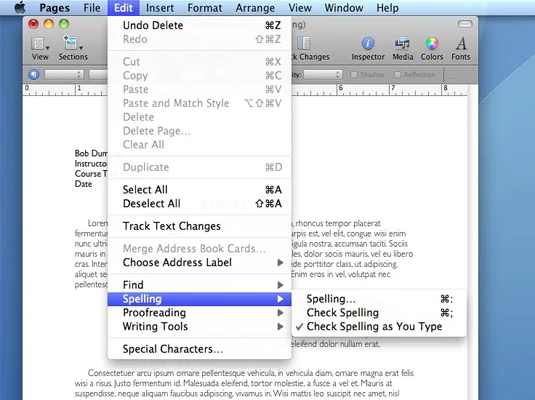Open the Inspector panel icon

368,44
